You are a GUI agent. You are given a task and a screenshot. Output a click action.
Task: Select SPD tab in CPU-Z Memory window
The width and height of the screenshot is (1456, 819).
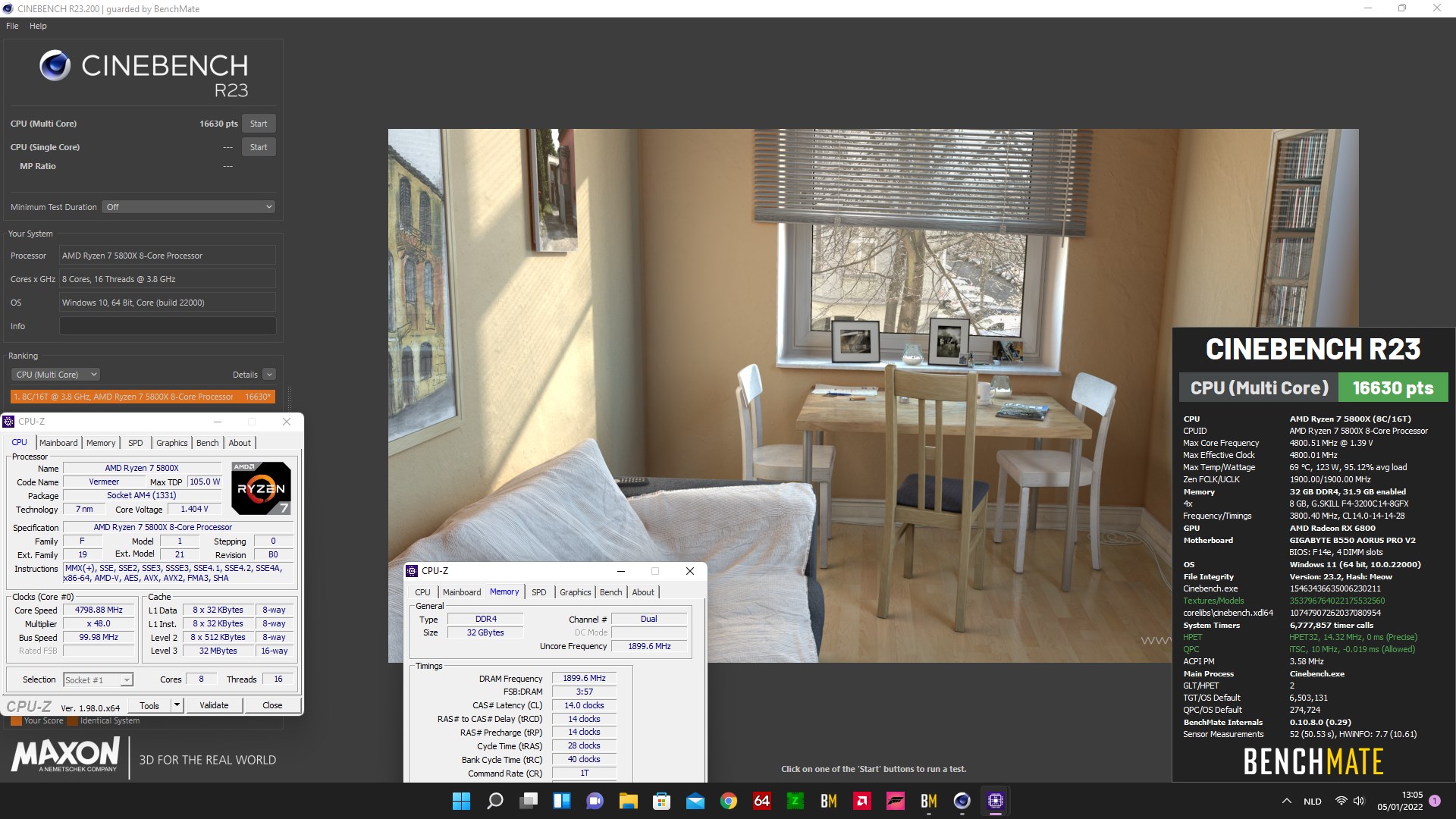538,592
